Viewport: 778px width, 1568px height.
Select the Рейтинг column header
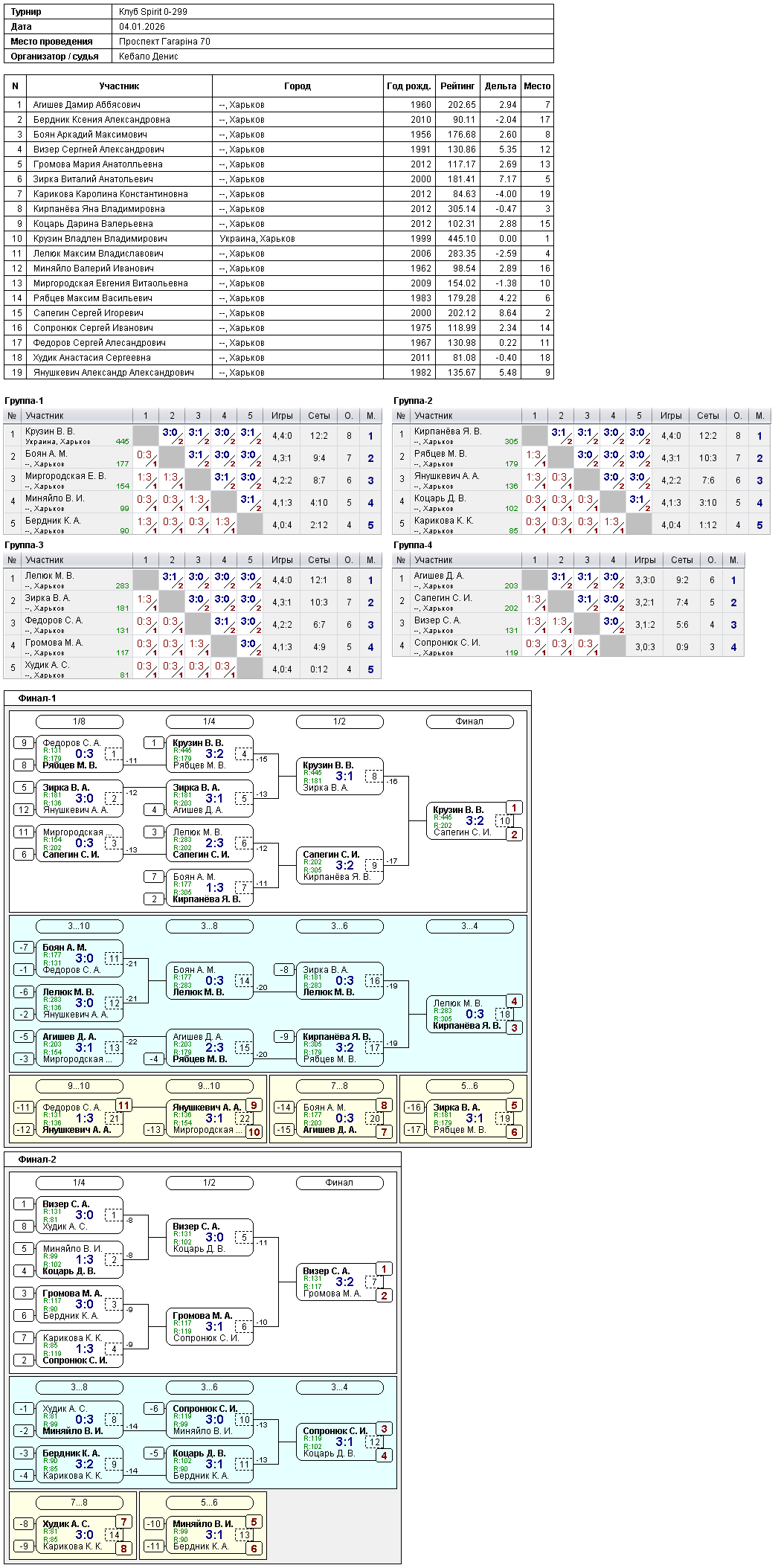pos(457,86)
